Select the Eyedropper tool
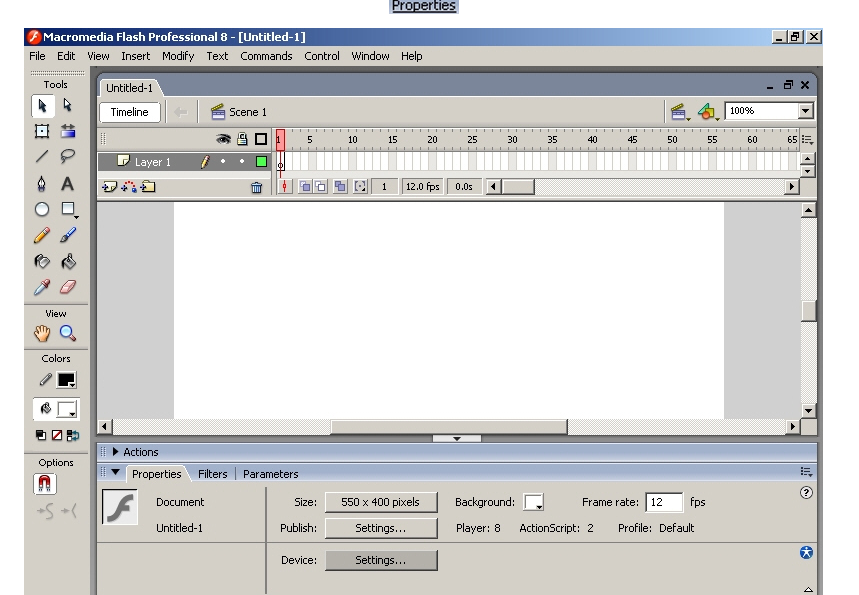 click(x=42, y=287)
